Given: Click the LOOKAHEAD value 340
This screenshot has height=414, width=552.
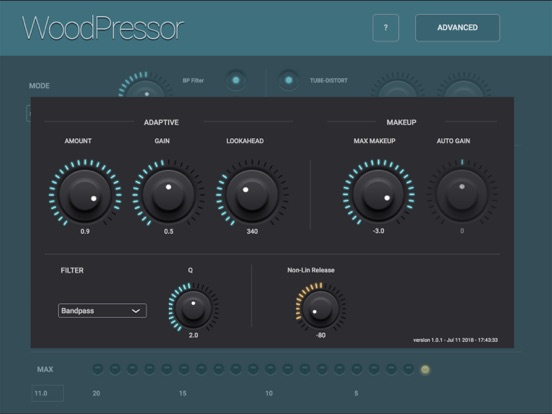Looking at the screenshot, I should [252, 231].
